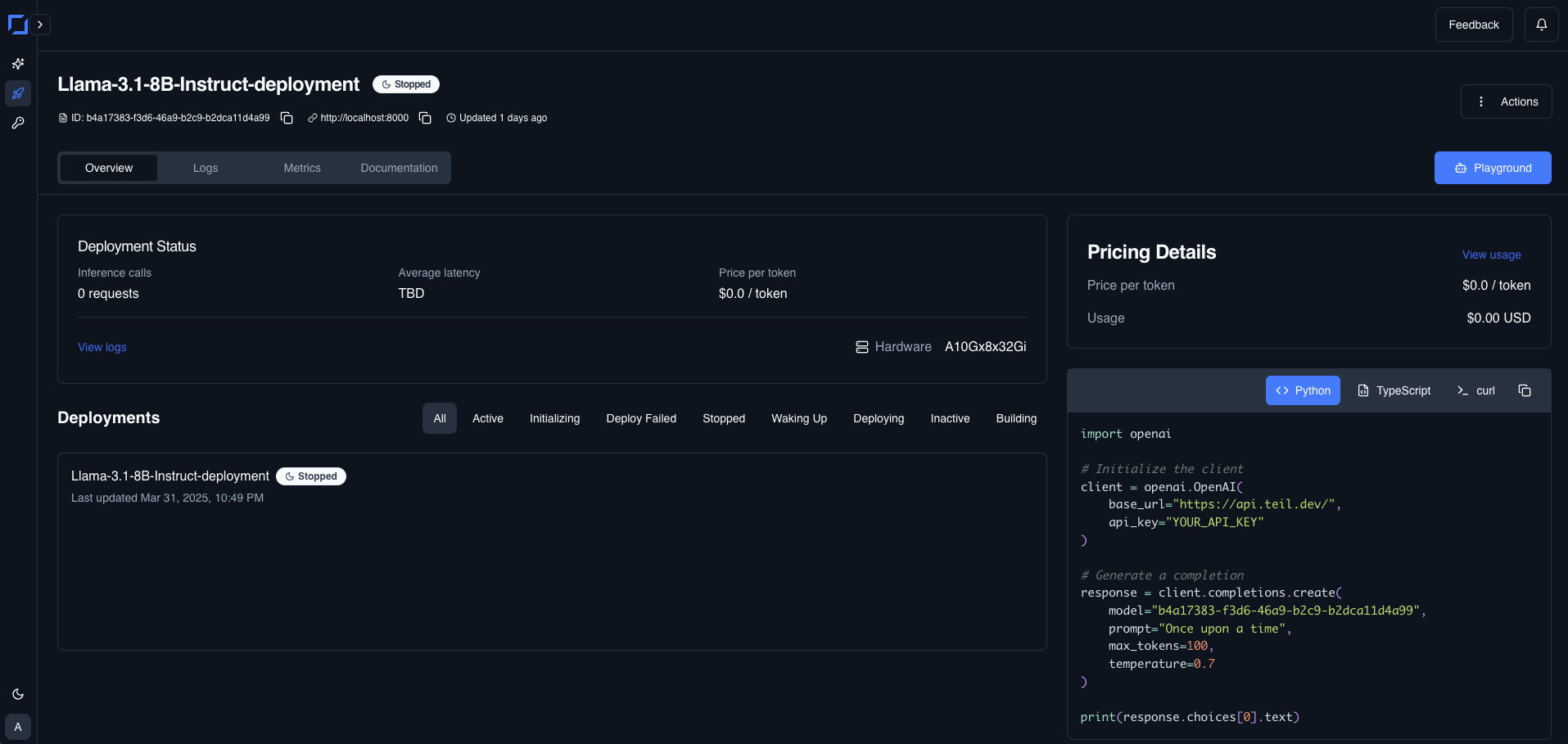Click the base_url string in code
Screen dimensions: 1568x744
pyautogui.click(x=1256, y=504)
